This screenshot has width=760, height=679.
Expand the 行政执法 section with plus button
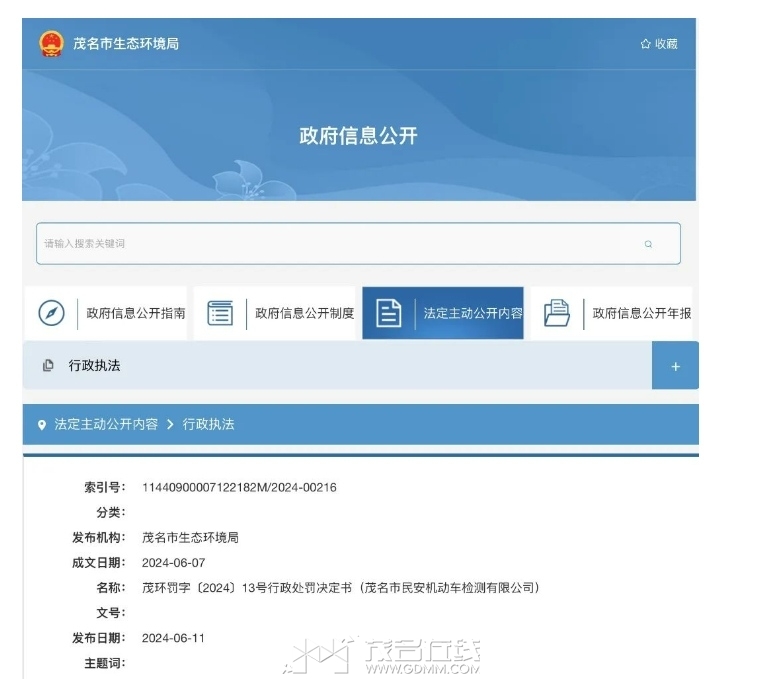point(675,366)
